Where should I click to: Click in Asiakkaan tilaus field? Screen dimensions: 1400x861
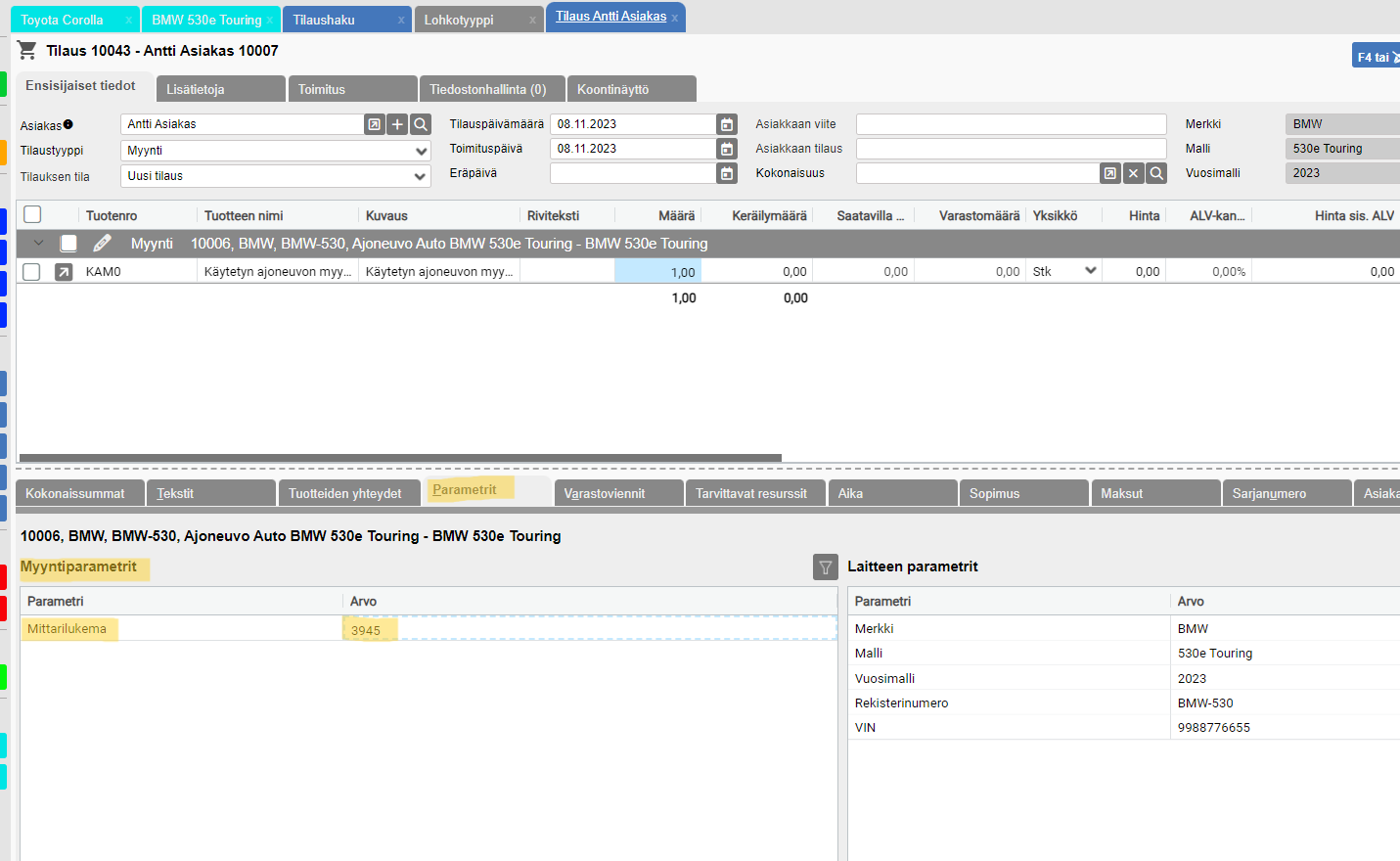click(1011, 149)
